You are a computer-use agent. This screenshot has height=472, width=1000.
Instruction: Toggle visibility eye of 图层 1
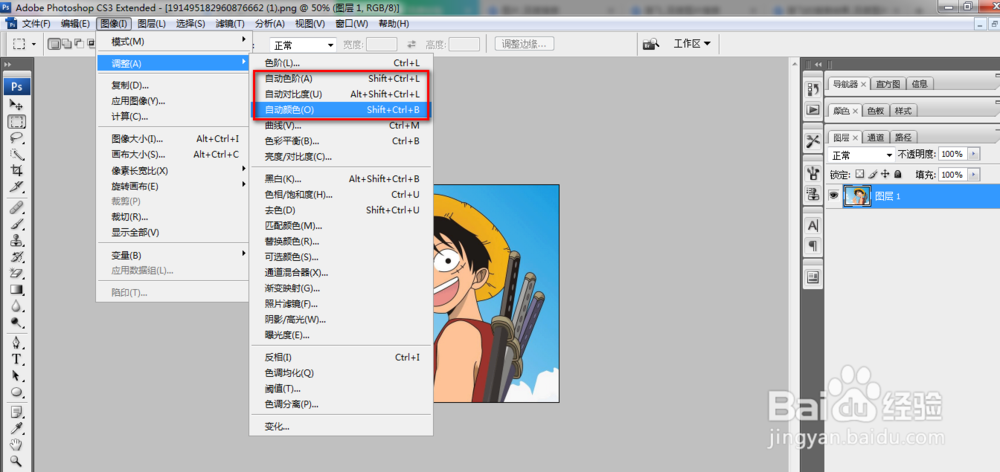tap(833, 196)
